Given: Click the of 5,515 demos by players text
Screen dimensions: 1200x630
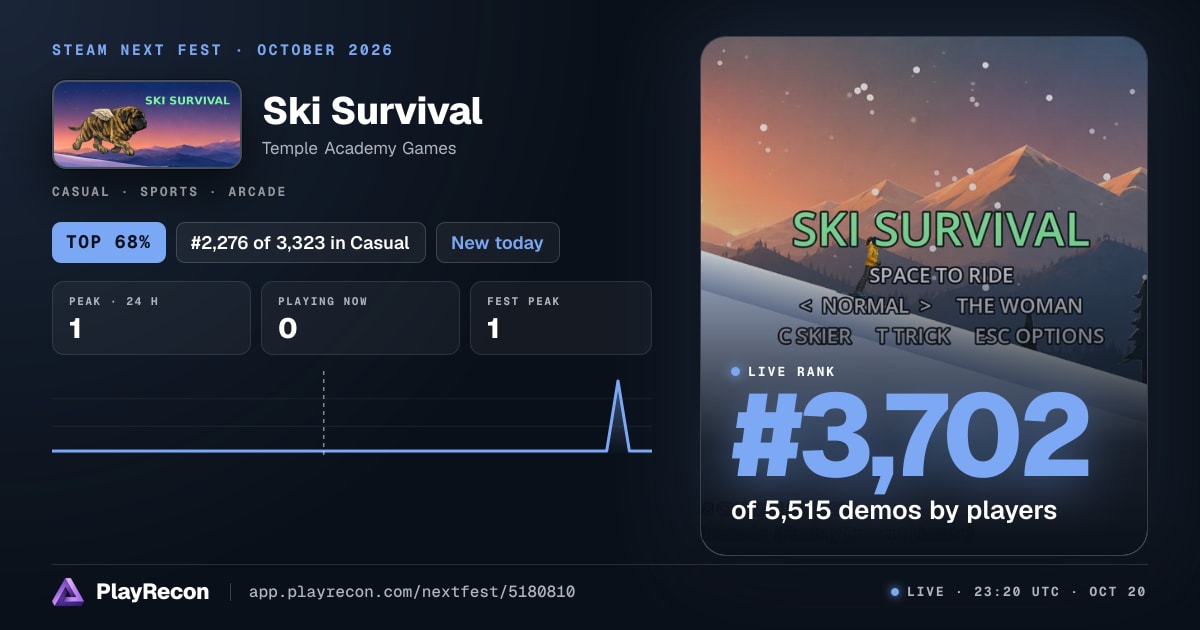Looking at the screenshot, I should click(x=894, y=510).
